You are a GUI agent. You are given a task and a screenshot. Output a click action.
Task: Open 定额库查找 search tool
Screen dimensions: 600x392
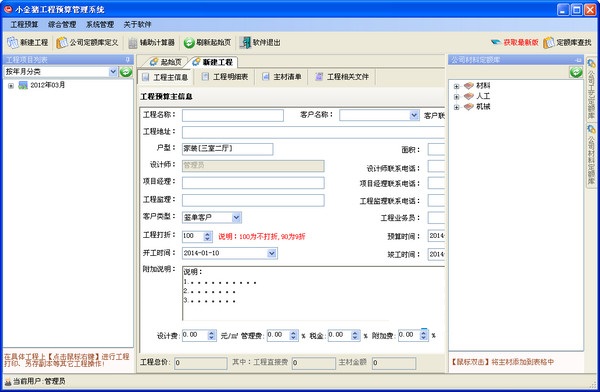[567, 42]
